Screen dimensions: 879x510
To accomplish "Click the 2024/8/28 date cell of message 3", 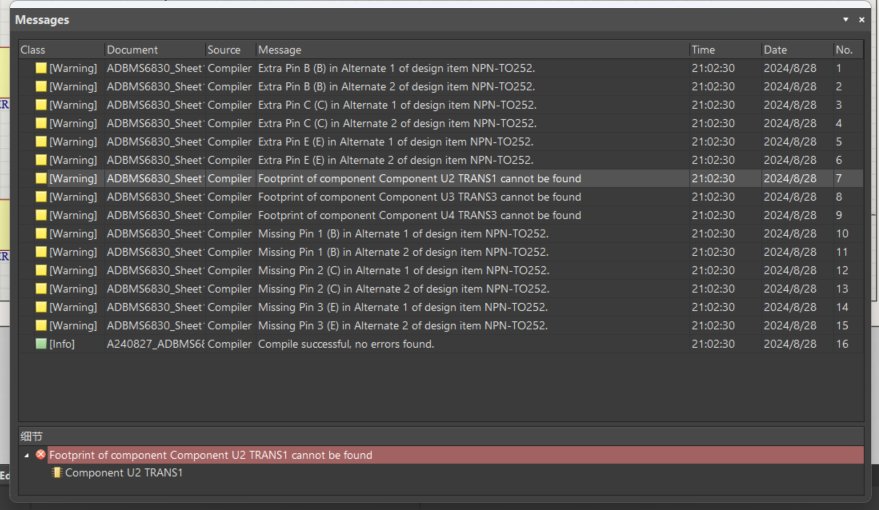I will [x=790, y=105].
